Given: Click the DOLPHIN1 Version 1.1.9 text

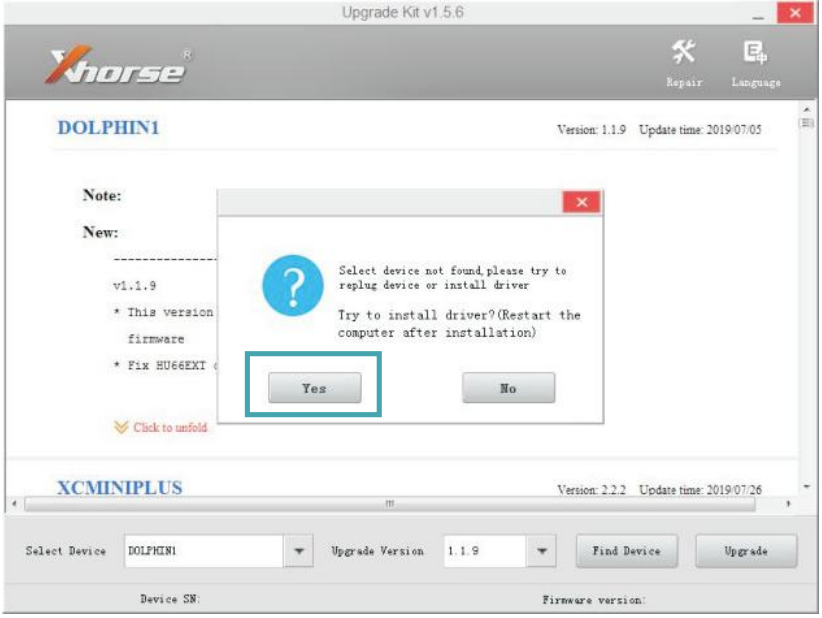Looking at the screenshot, I should click(x=591, y=129).
